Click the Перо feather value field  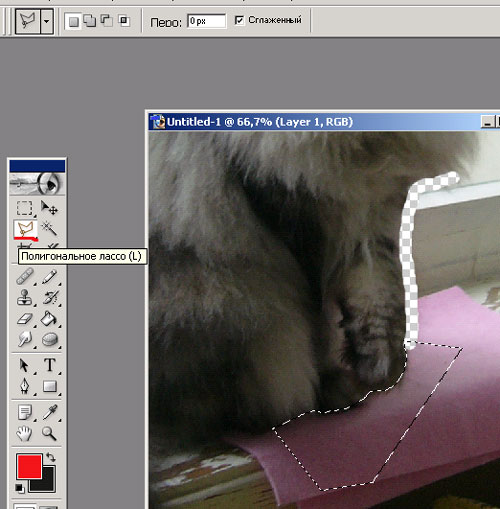tap(206, 21)
